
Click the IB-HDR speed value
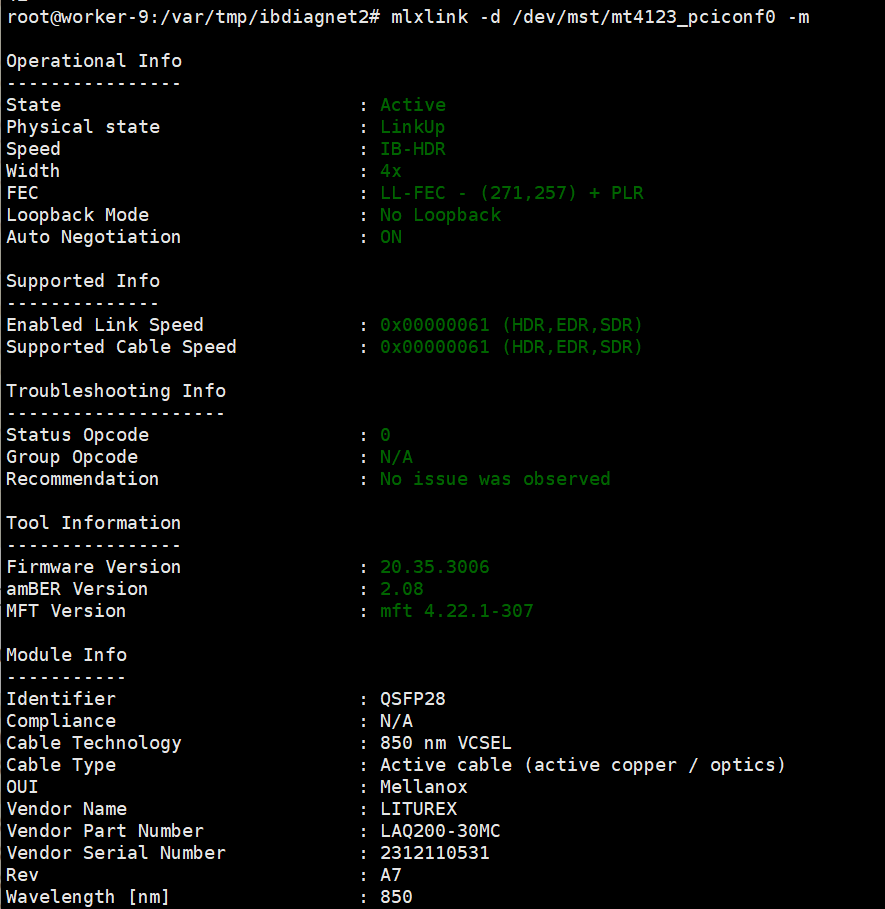[413, 149]
